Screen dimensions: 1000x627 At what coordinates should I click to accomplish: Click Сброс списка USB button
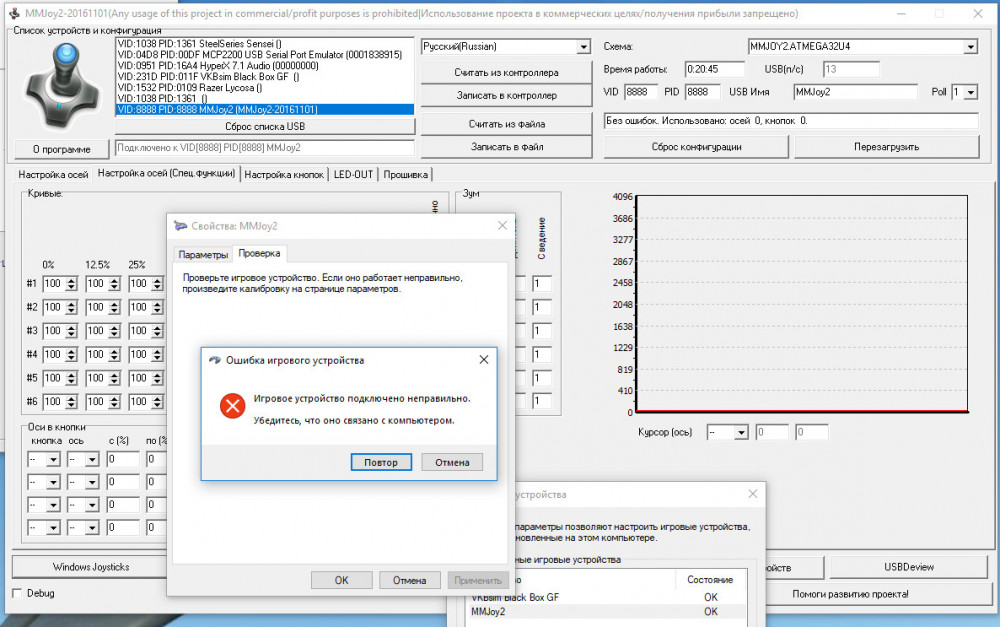point(265,126)
